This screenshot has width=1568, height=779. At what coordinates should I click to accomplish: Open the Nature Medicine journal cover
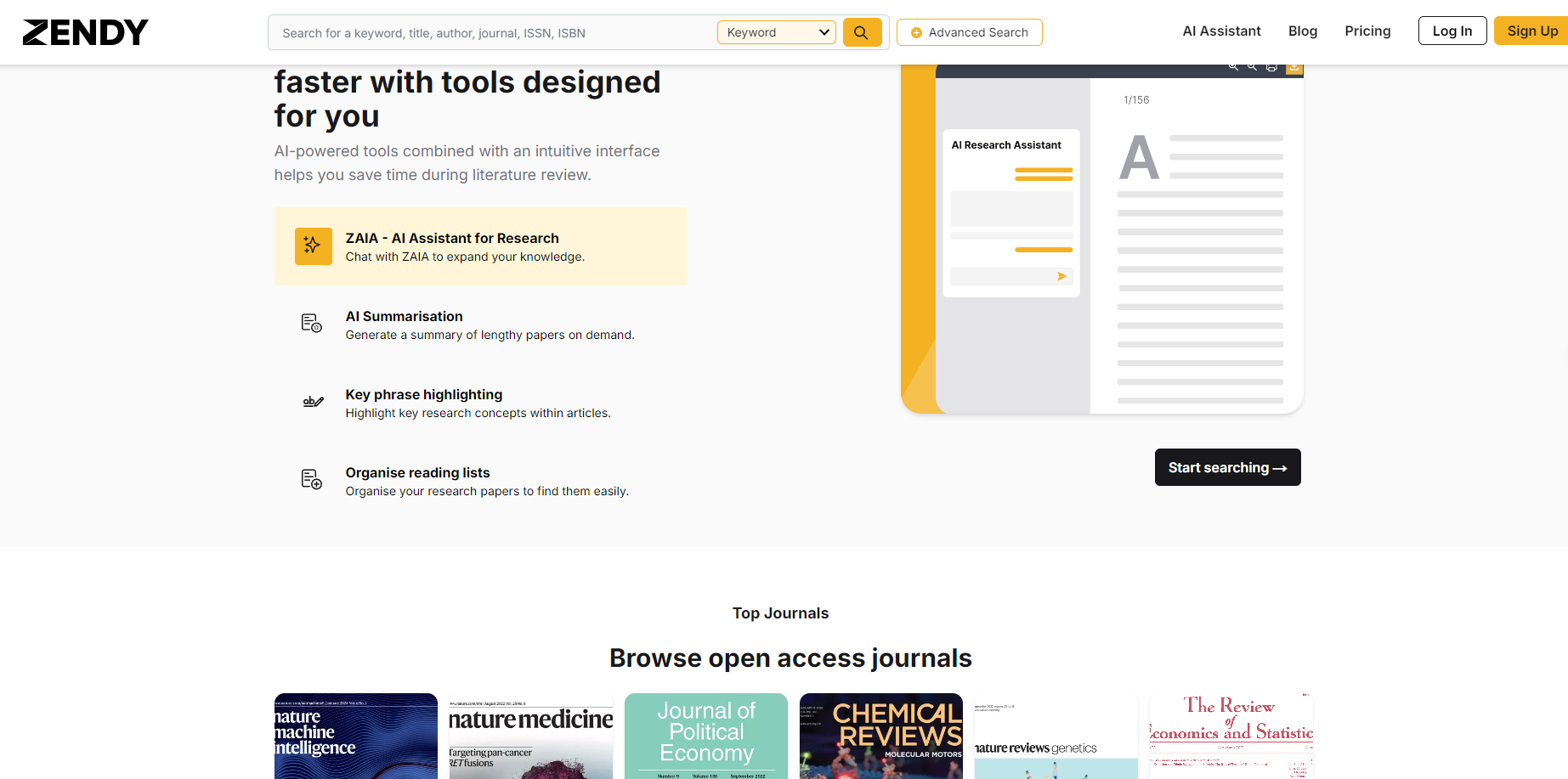[x=530, y=736]
